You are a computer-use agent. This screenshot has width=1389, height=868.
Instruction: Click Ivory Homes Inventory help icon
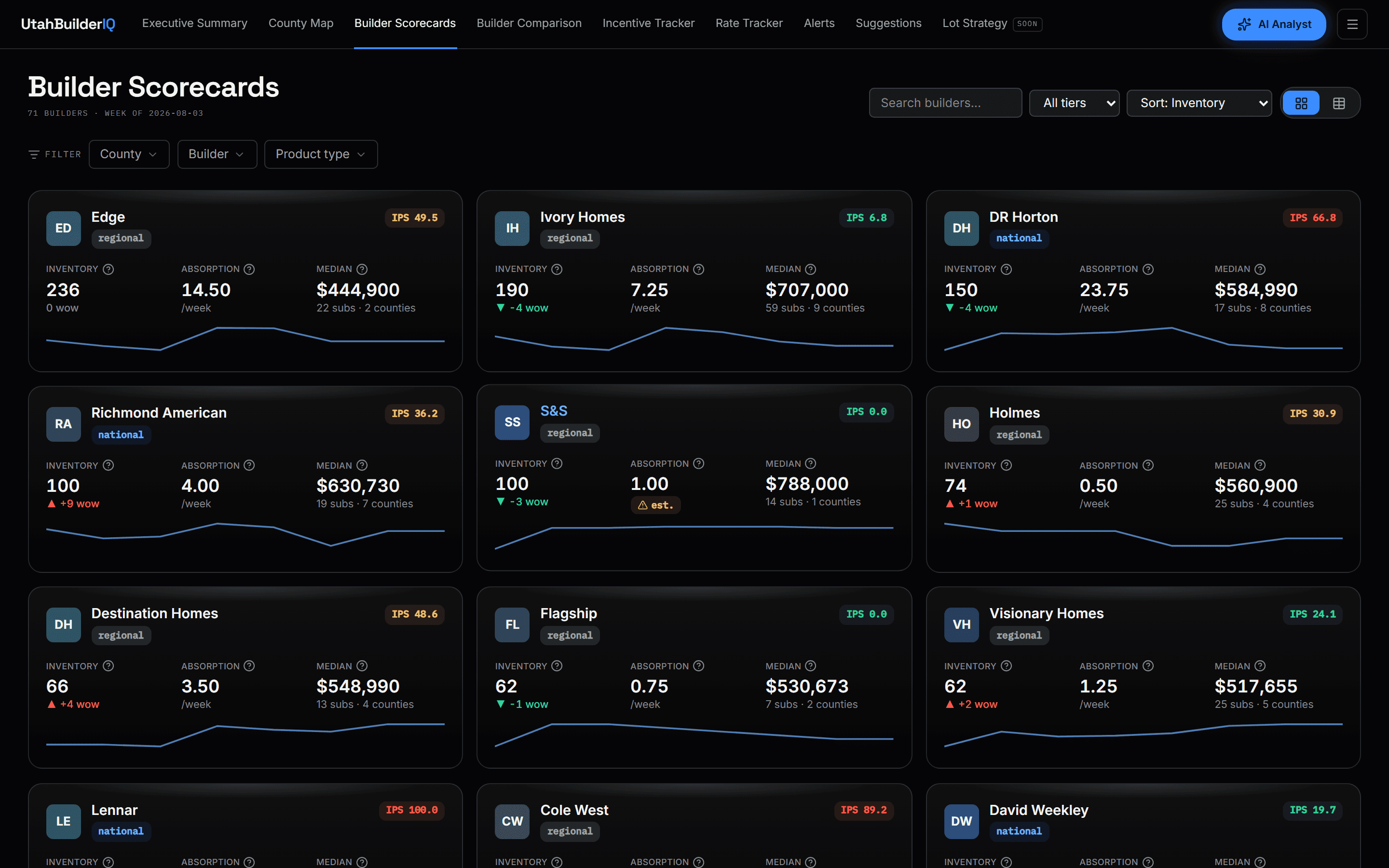coord(557,269)
